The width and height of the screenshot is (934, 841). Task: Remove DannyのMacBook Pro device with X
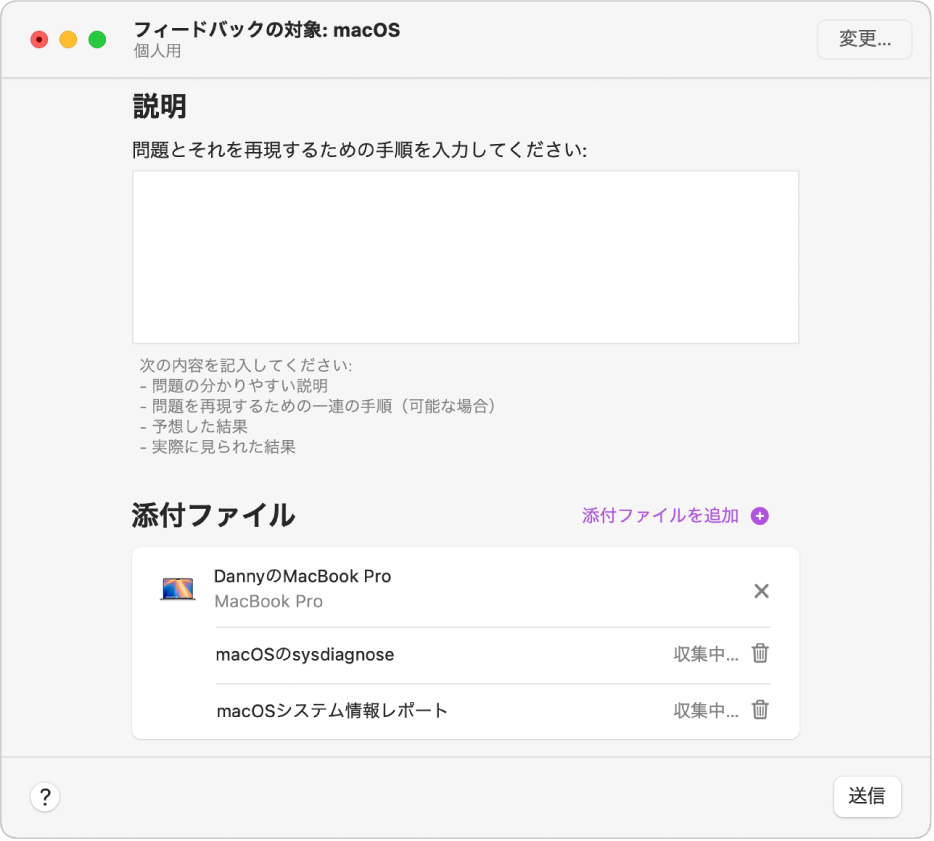[x=762, y=592]
